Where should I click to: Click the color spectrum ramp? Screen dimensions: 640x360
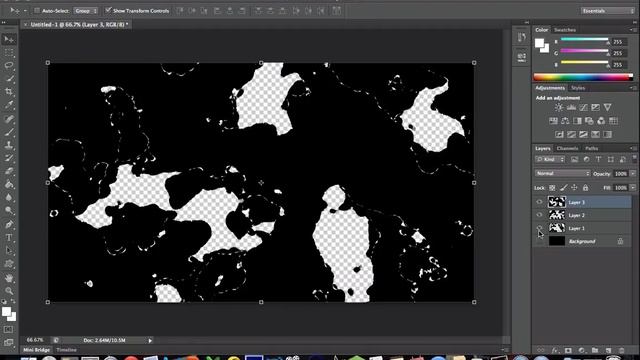(583, 77)
